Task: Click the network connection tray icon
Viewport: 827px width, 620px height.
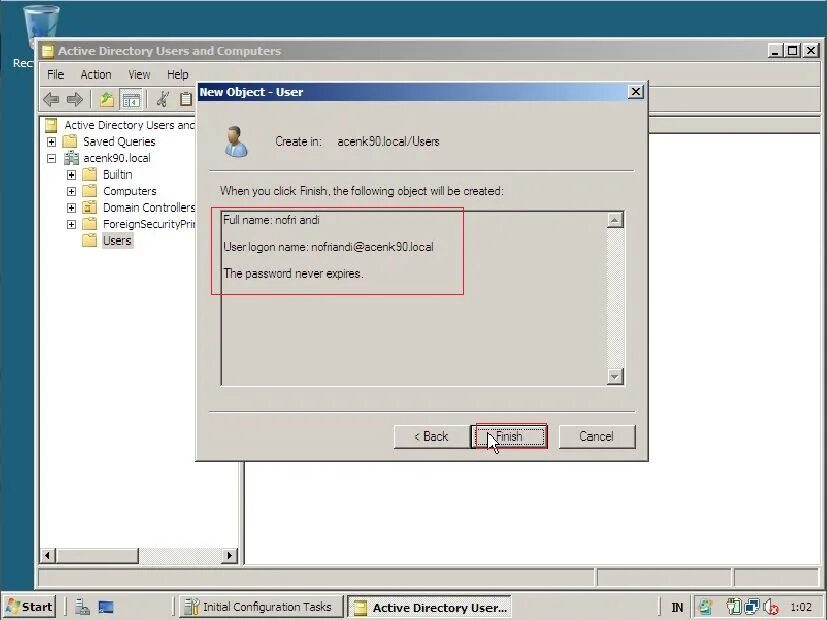Action: point(753,607)
